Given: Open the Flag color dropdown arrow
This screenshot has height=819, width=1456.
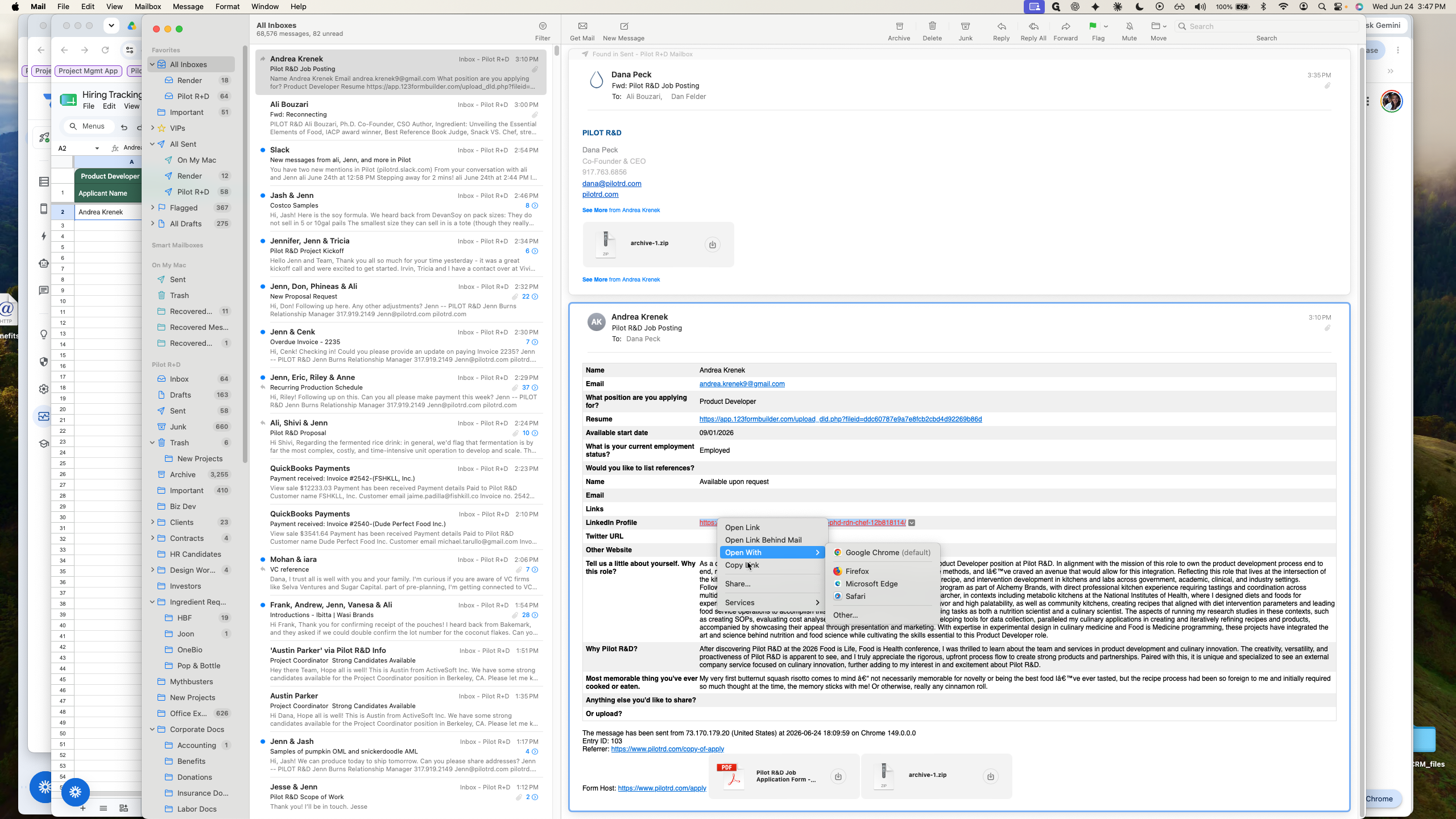Looking at the screenshot, I should 1106,26.
